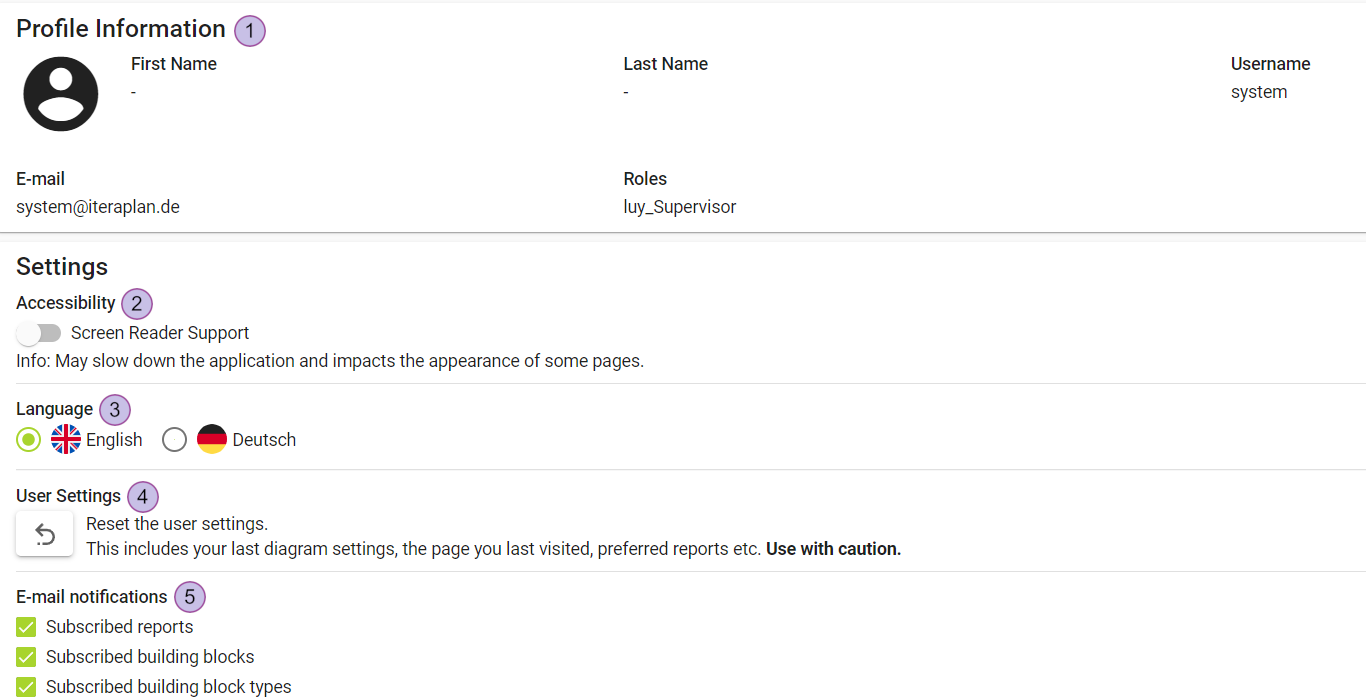Click the reset user settings arrow icon

[x=45, y=535]
